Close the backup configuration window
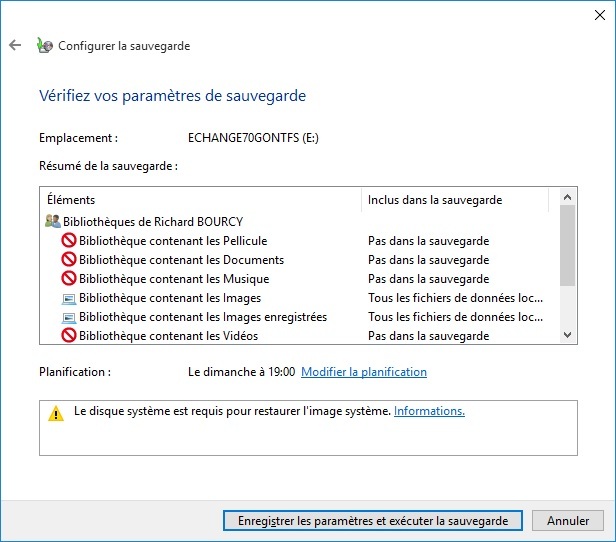 (600, 15)
